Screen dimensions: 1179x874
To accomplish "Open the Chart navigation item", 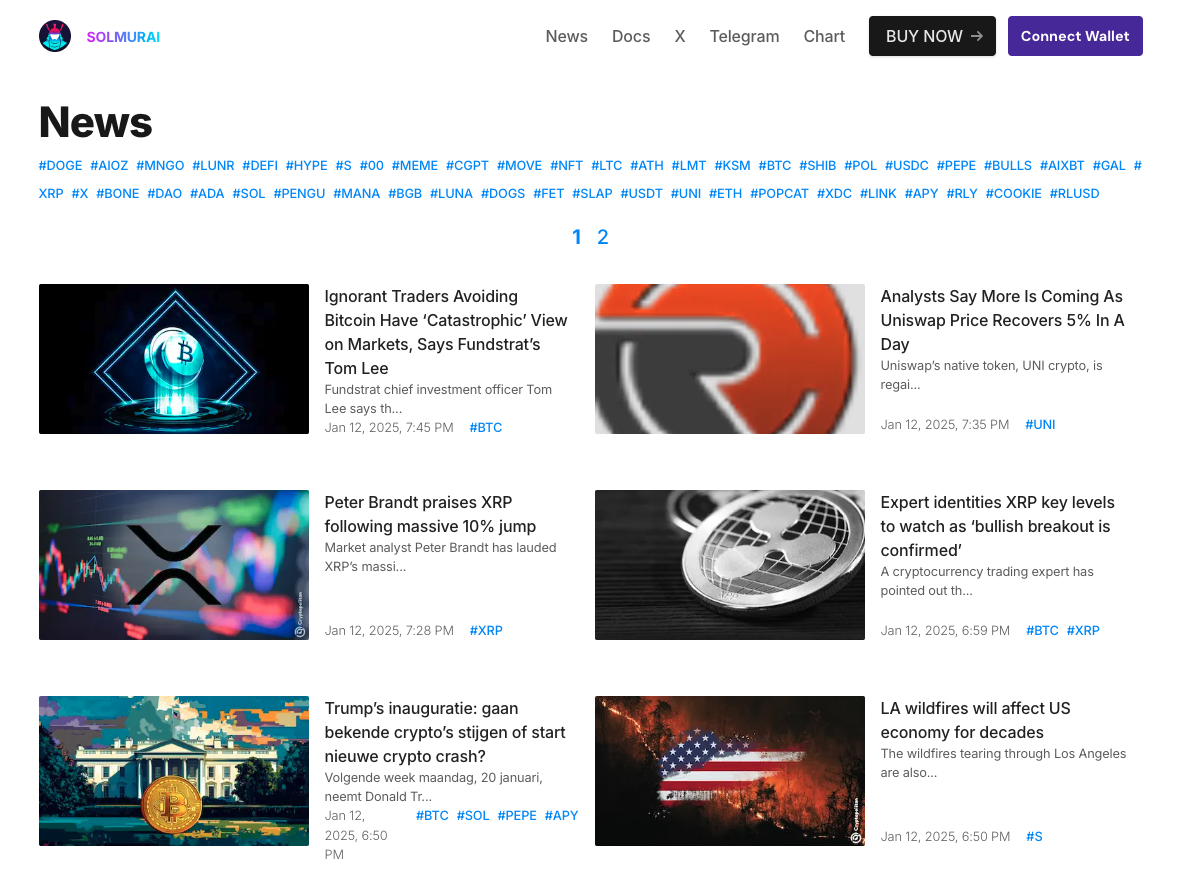I will 824,36.
